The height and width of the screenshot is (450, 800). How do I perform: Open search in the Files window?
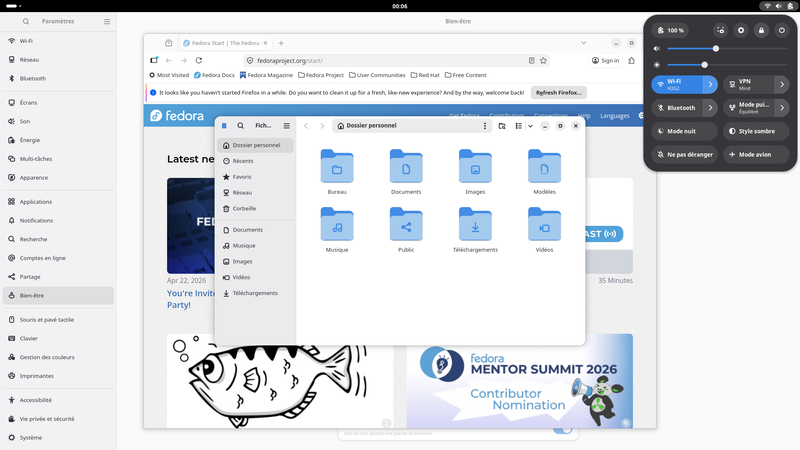coord(240,126)
